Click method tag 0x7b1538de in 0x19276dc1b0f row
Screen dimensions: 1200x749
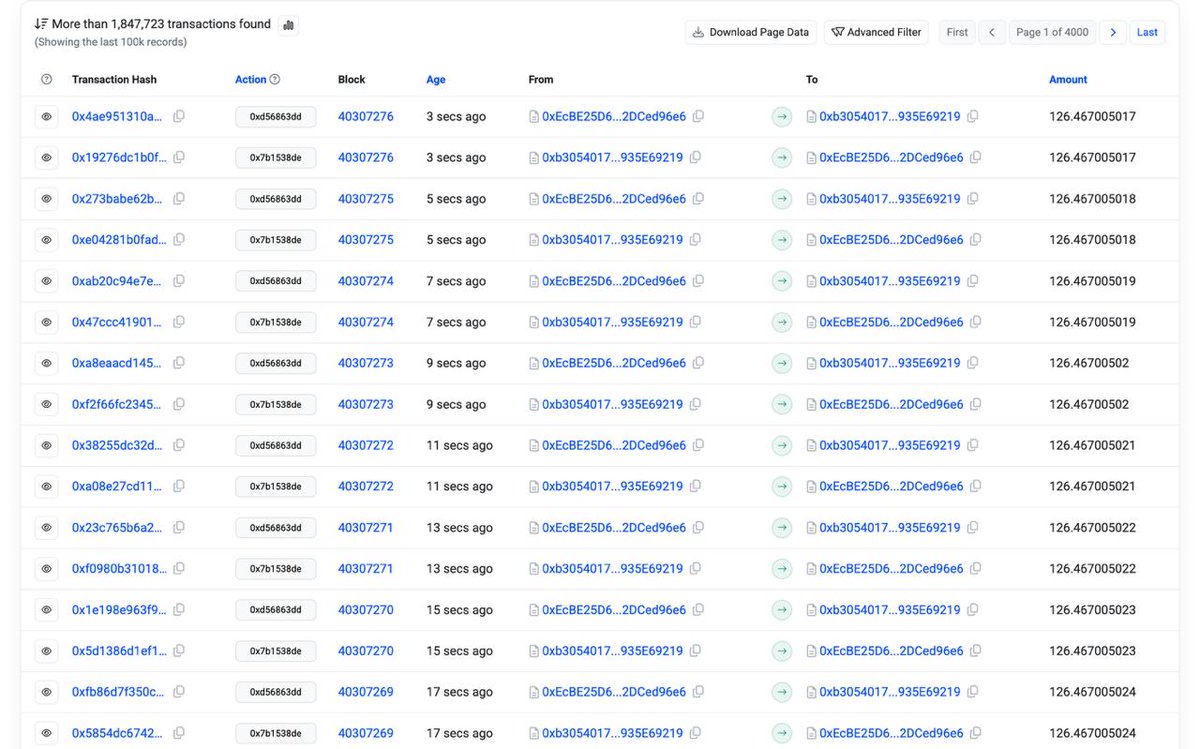coord(275,158)
